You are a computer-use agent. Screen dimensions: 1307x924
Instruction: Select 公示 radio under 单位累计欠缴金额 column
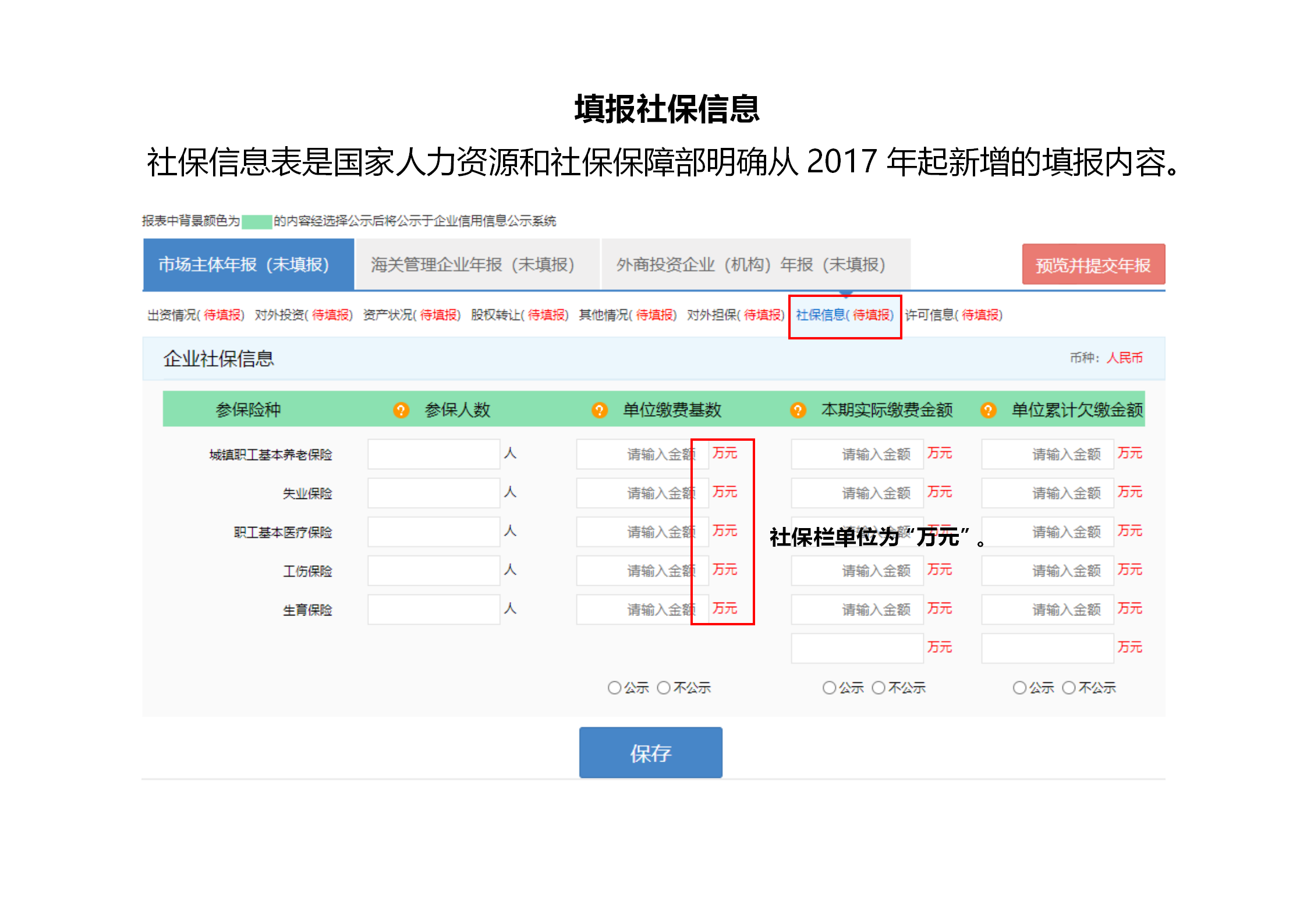pyautogui.click(x=1019, y=688)
